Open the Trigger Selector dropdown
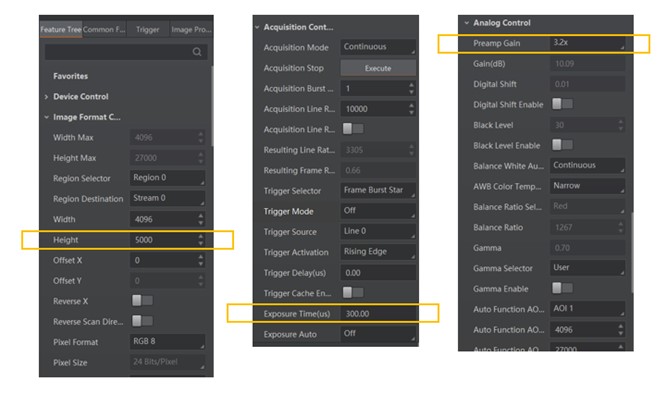The width and height of the screenshot is (667, 394). coord(378,191)
